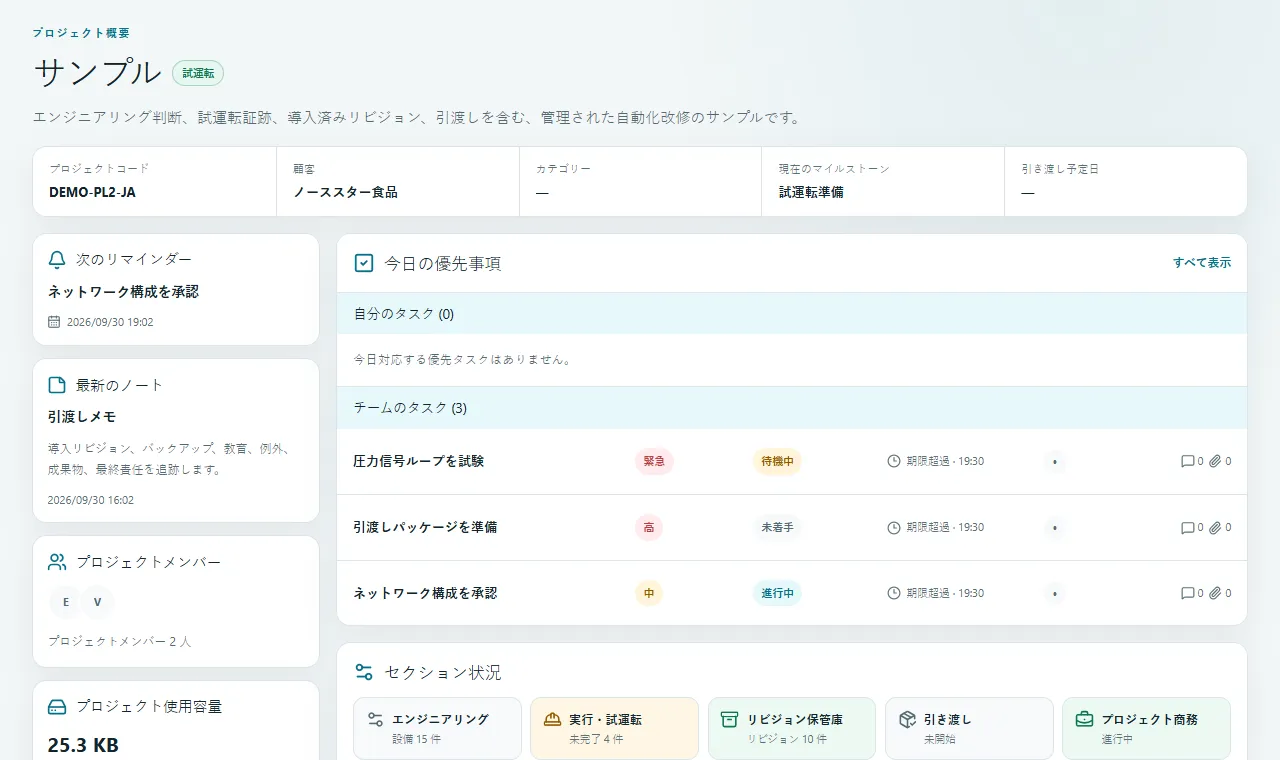The height and width of the screenshot is (760, 1280).
Task: Click the paperclip icon in ネットワーク構成を承認 task row
Action: (1215, 593)
